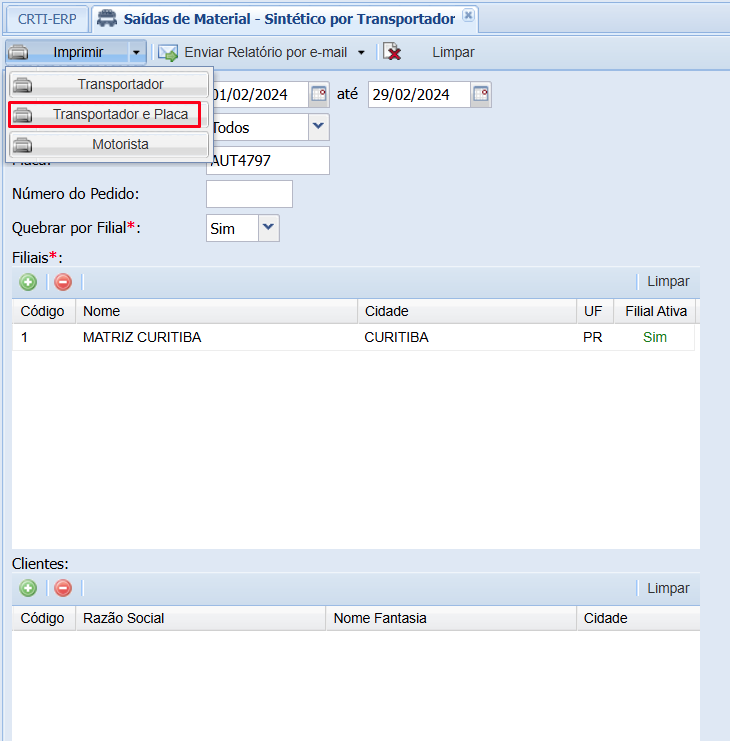Select Motorista print option
The width and height of the screenshot is (730, 741).
point(109,144)
